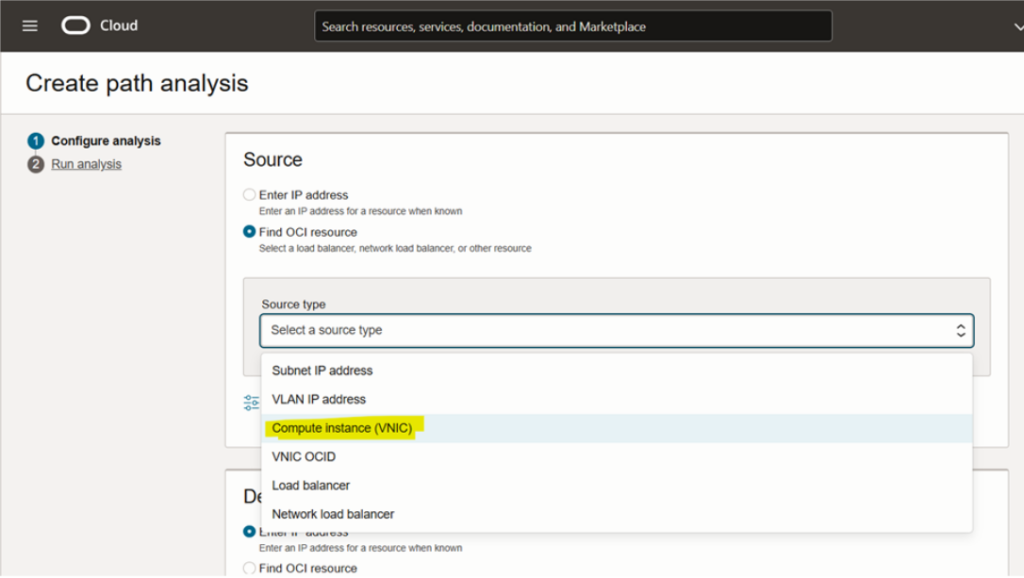Choose the VNIC OCID option
Viewport: 1024px width, 578px height.
[x=303, y=457]
